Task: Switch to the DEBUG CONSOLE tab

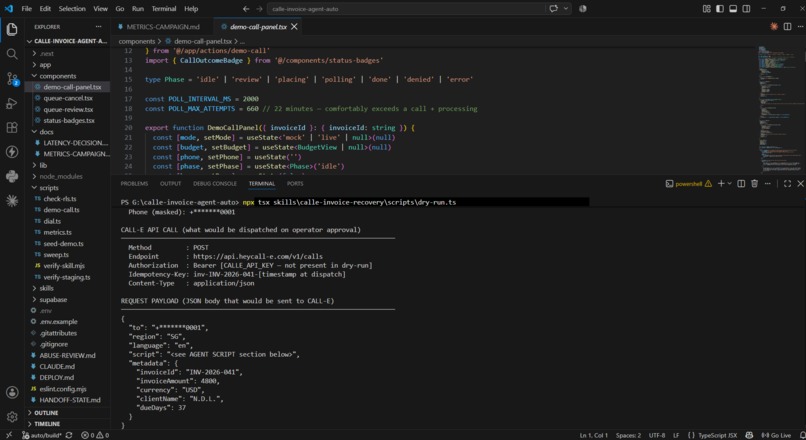Action: click(x=215, y=184)
